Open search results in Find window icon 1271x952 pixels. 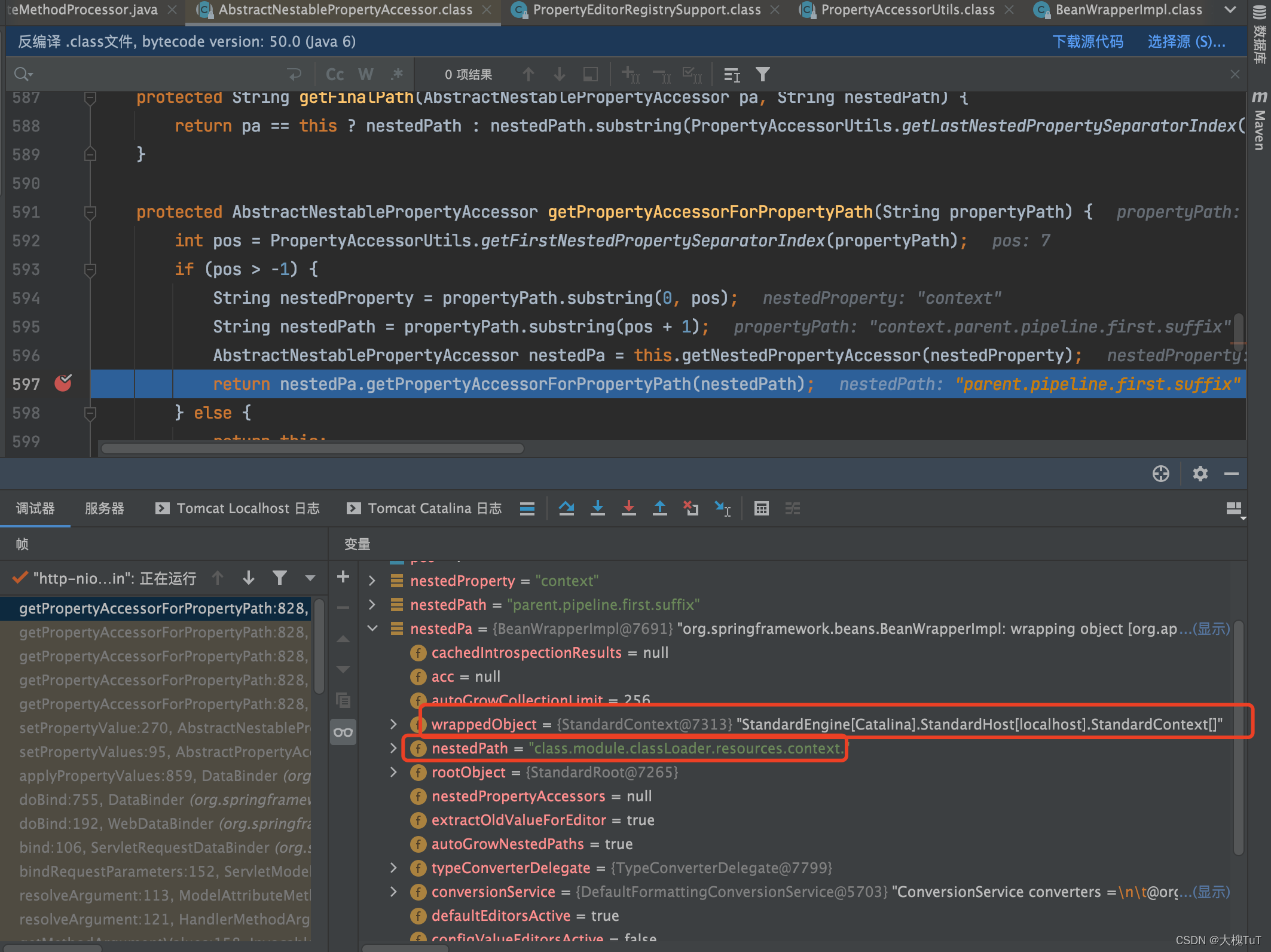pos(590,74)
